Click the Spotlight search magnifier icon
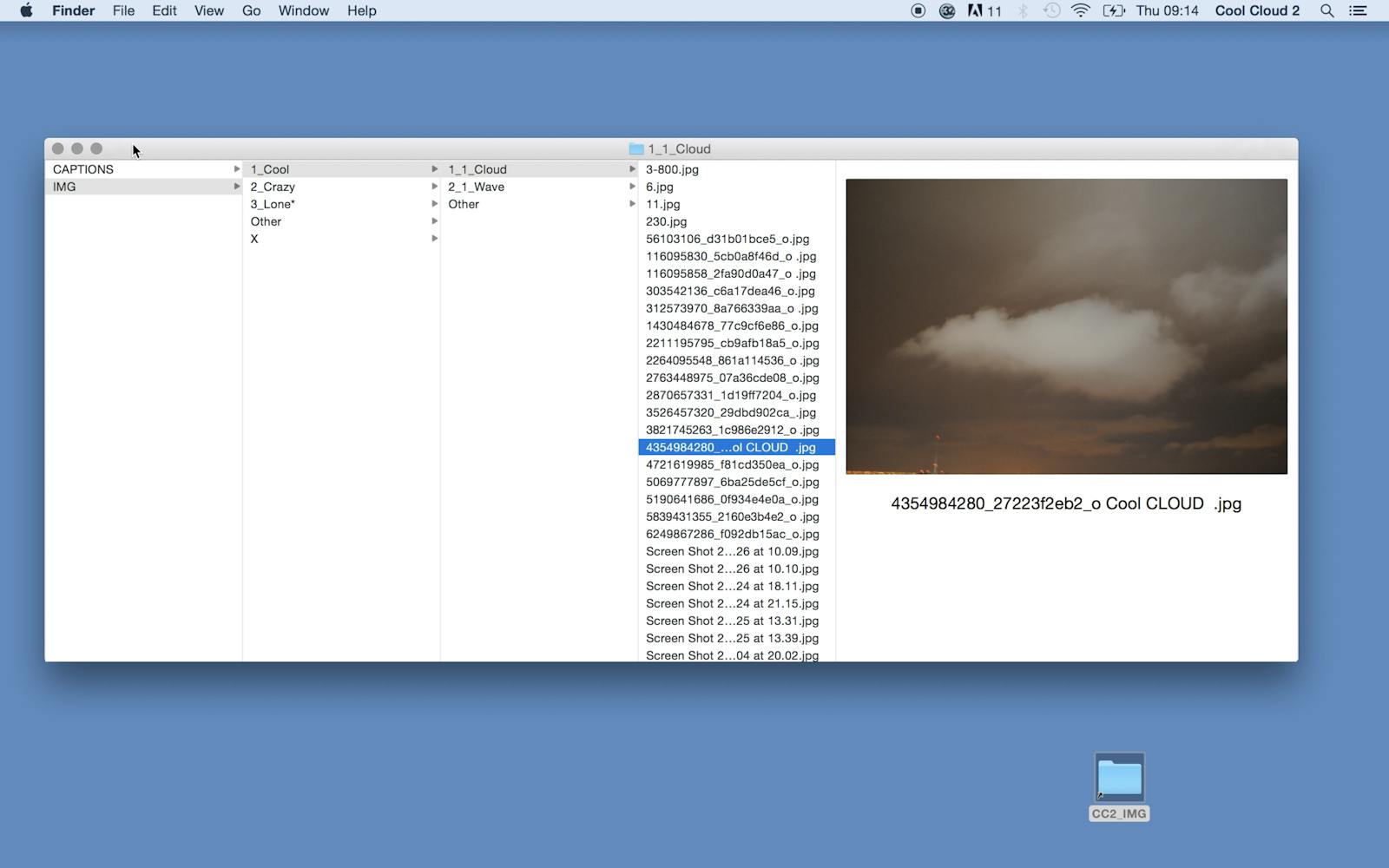This screenshot has height=868, width=1389. click(1326, 10)
